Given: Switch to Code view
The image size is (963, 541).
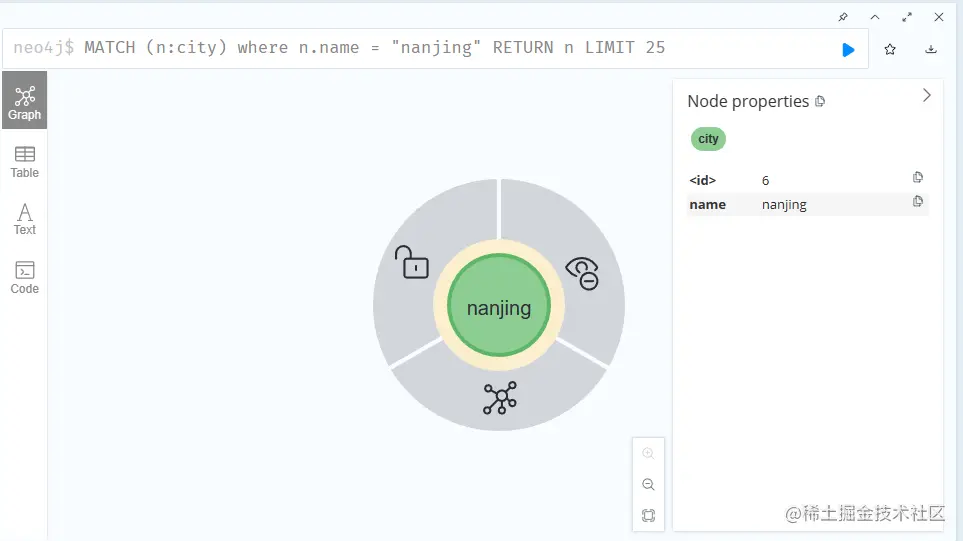Looking at the screenshot, I should point(25,278).
